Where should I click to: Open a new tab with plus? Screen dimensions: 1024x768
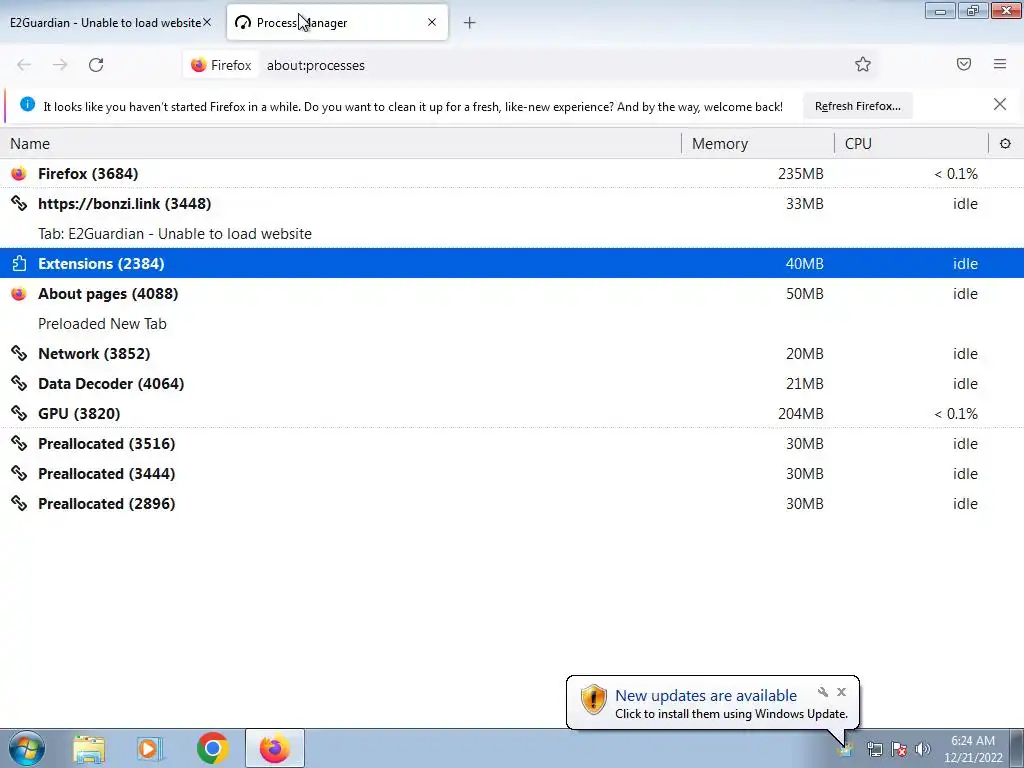470,23
